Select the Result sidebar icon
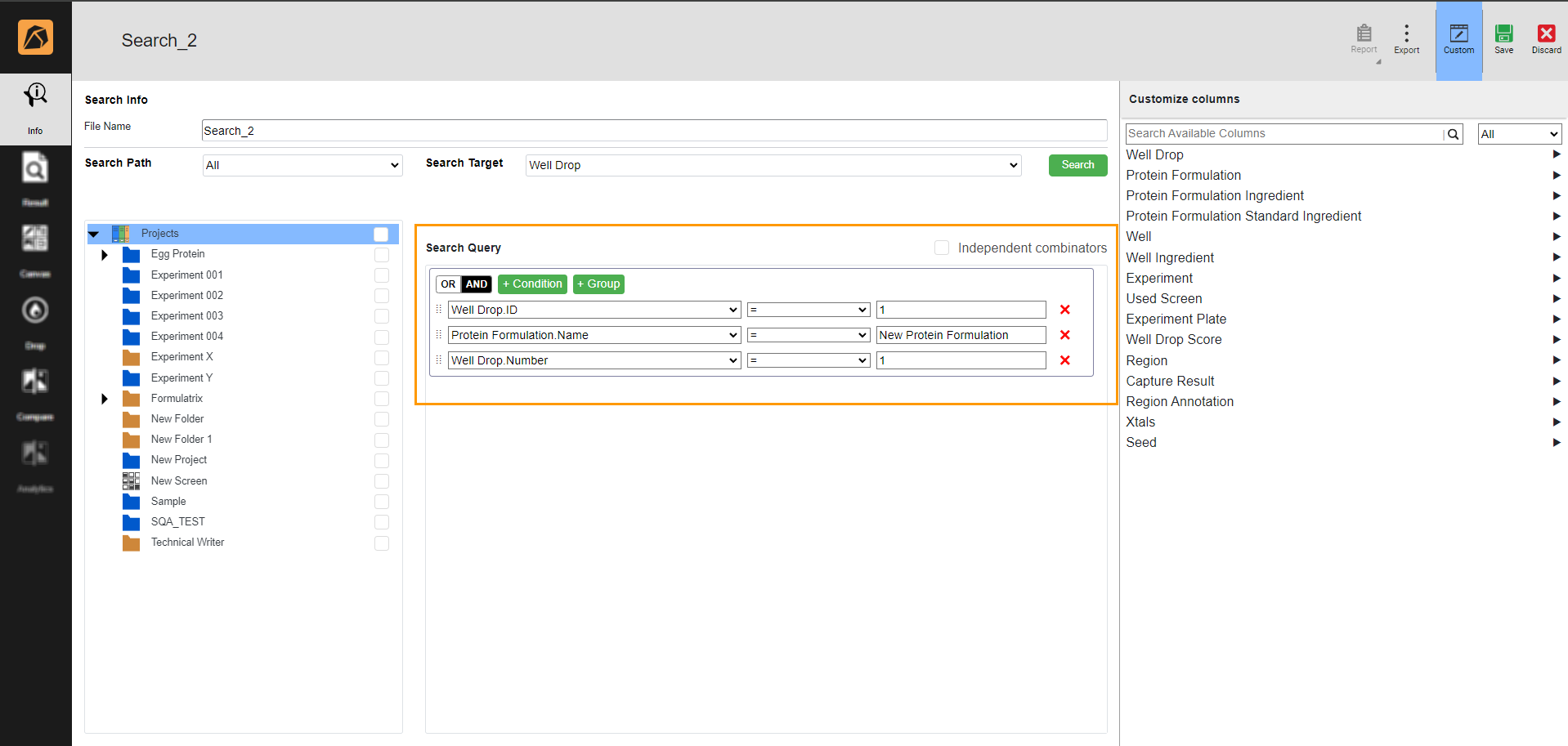This screenshot has width=1568, height=746. coord(35,169)
